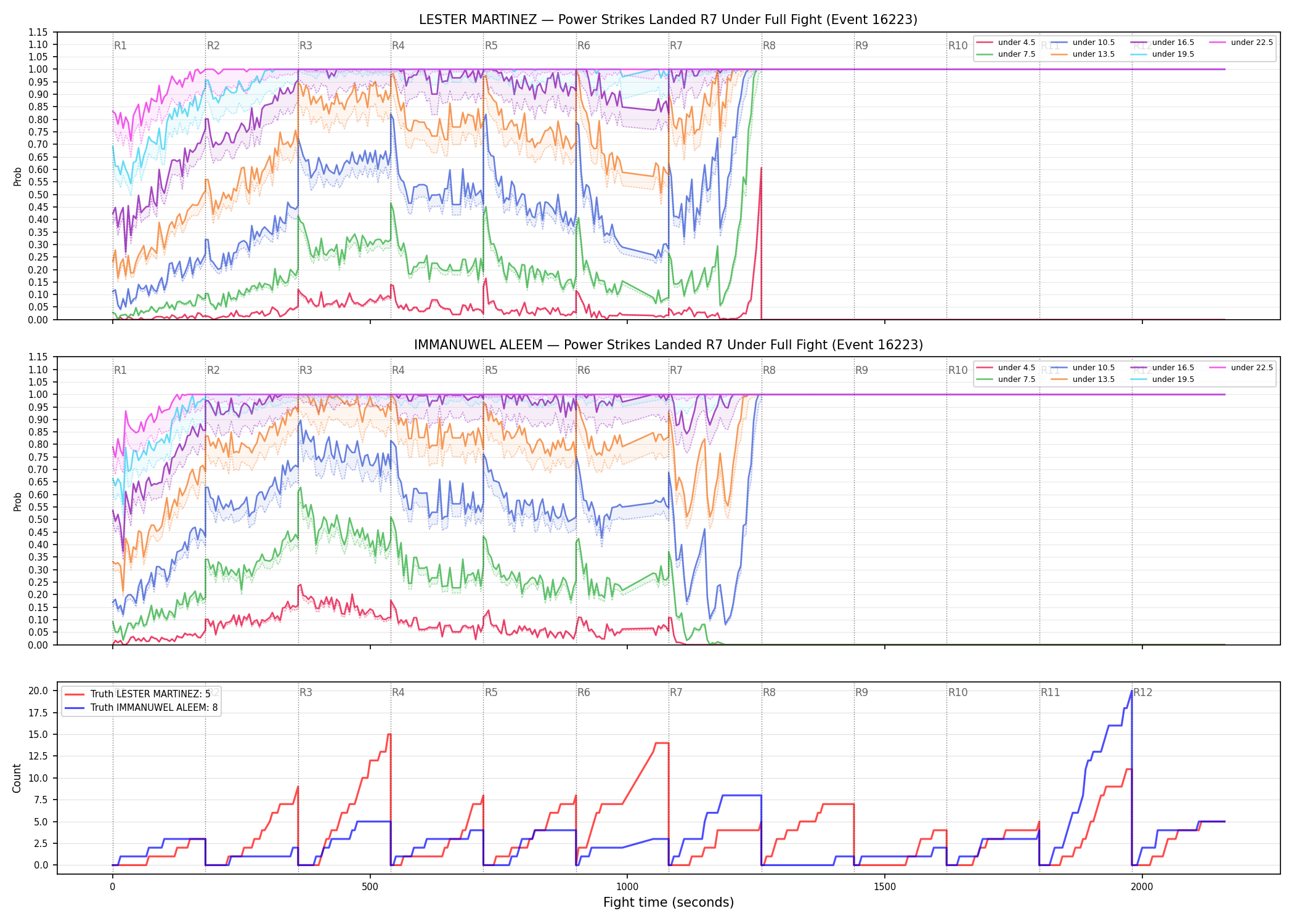Click the 'Prob' label of Lester Martinez chart
Viewport: 1294px width, 924px height.
pos(17,176)
